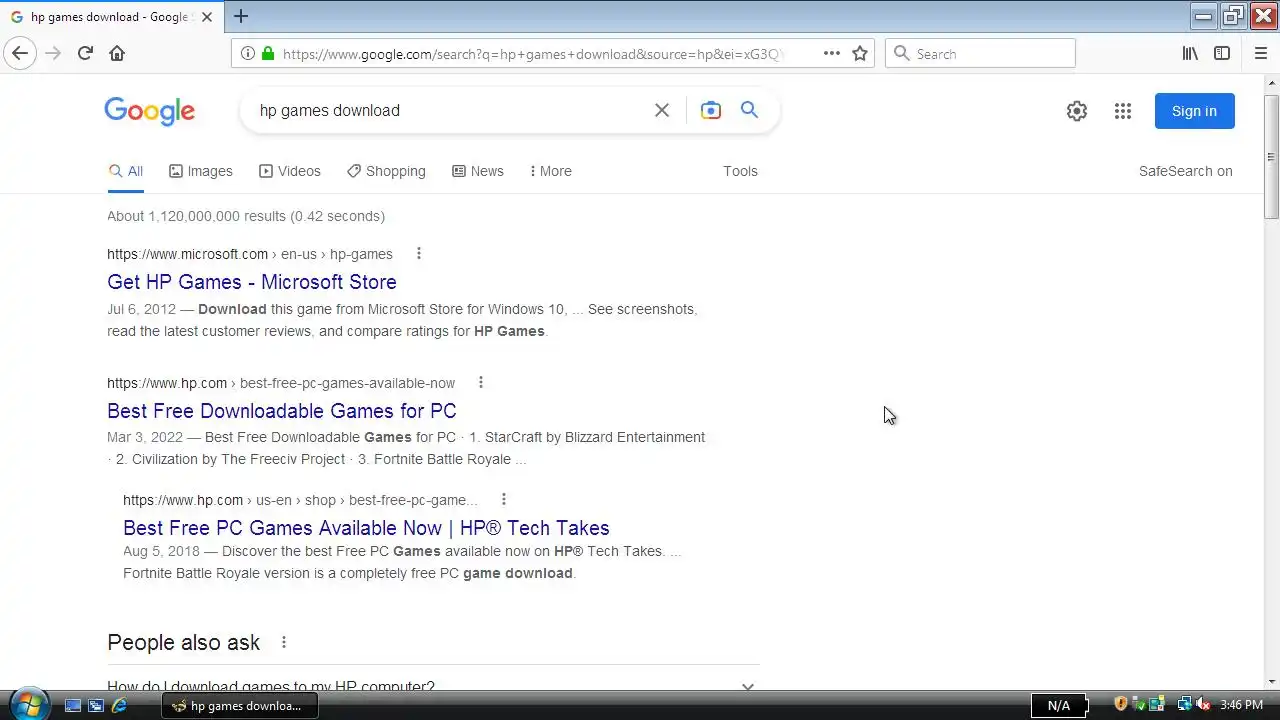This screenshot has width=1280, height=720.
Task: Click Show Desktop in quick launch
Action: [73, 705]
